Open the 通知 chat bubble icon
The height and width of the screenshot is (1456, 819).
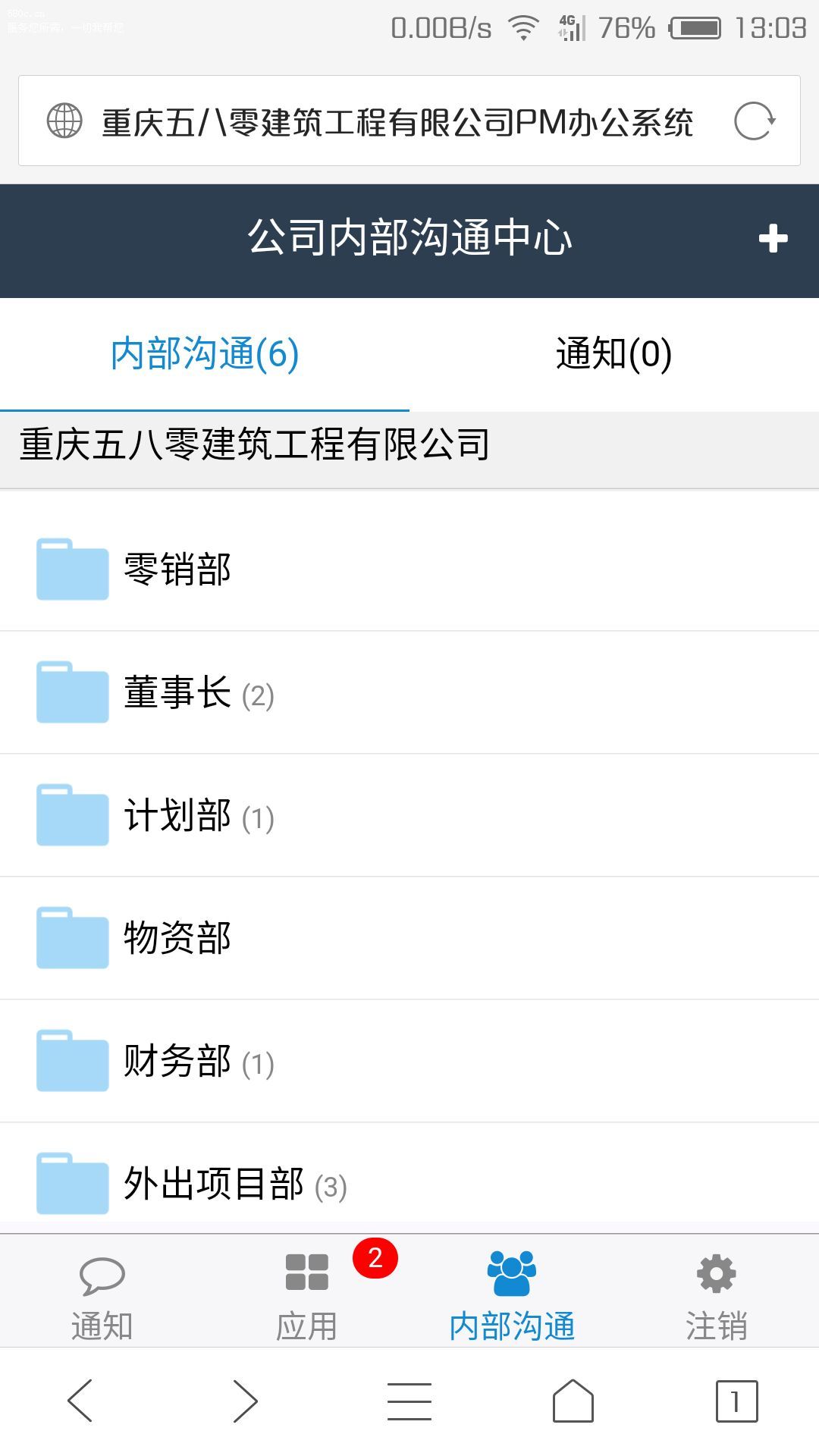tap(102, 1276)
